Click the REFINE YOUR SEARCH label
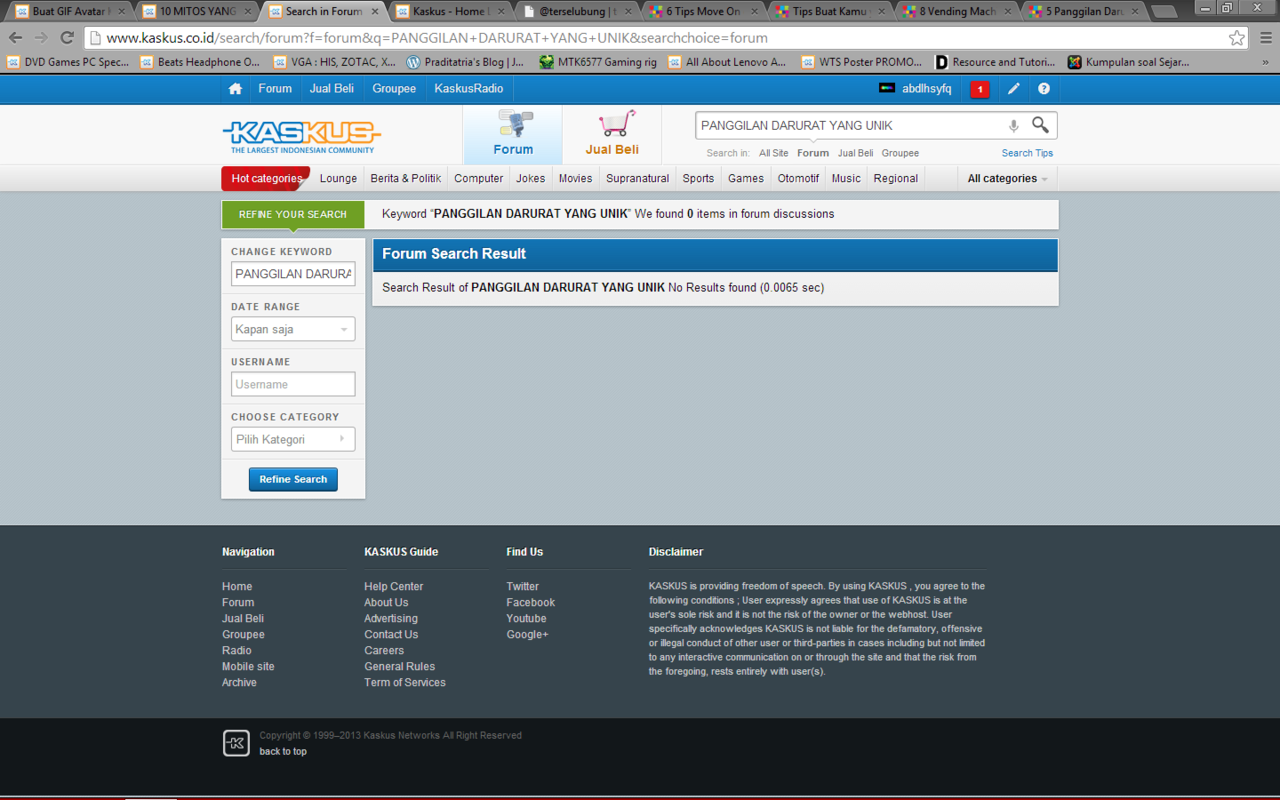Viewport: 1280px width, 800px height. tap(293, 214)
